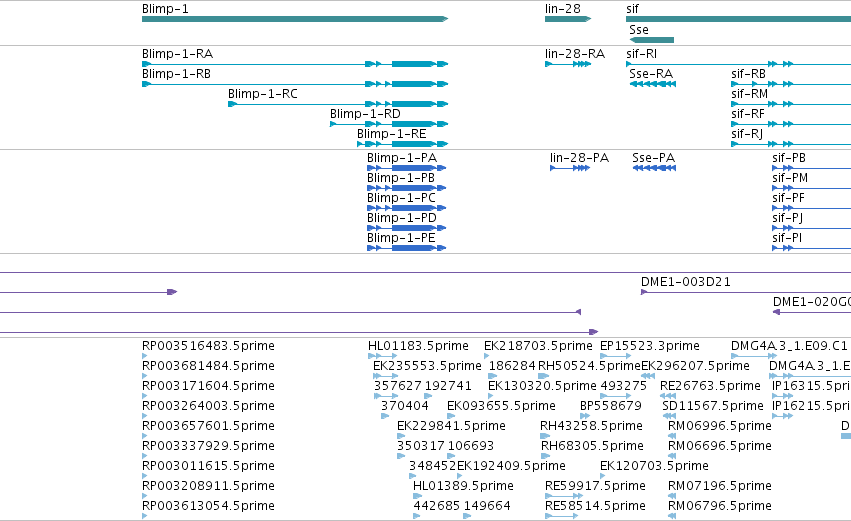
Task: Choose the Blimp-1-RD transcript
Action: (x=389, y=124)
